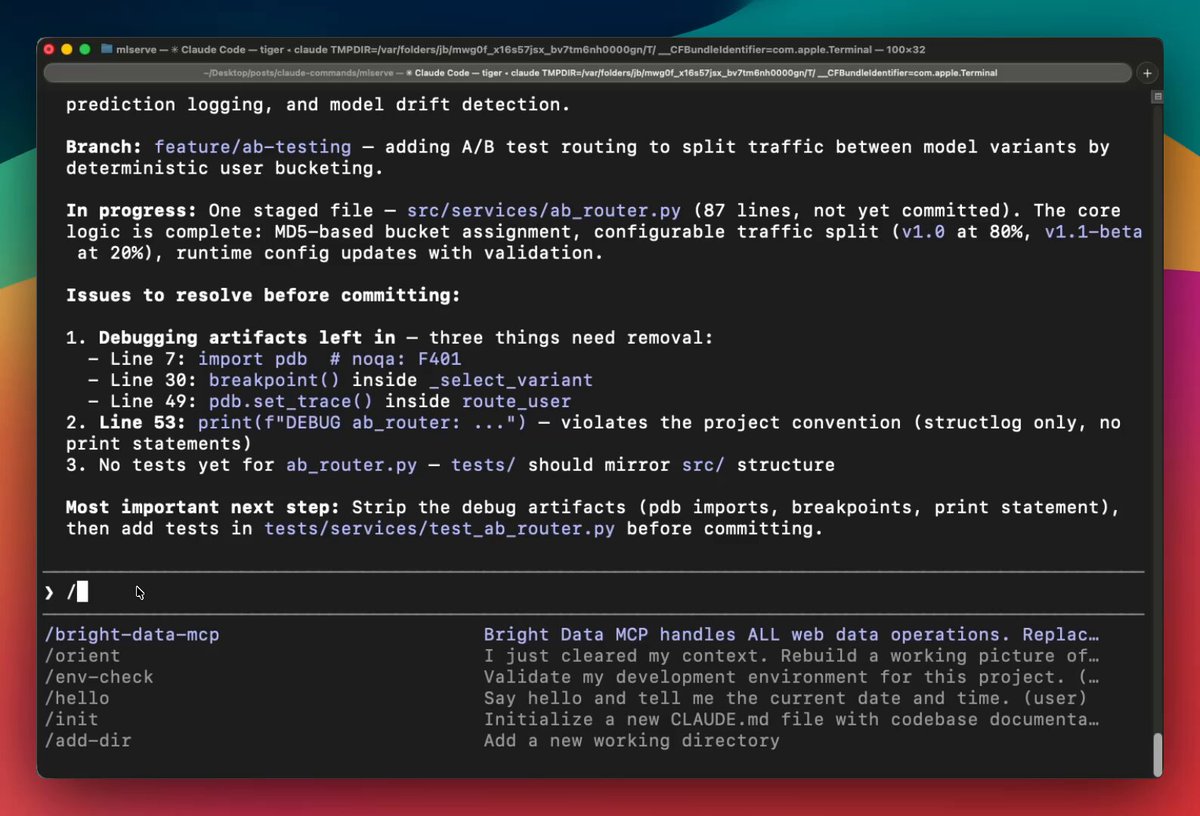
Task: Pick the /hello command
Action: coord(77,698)
